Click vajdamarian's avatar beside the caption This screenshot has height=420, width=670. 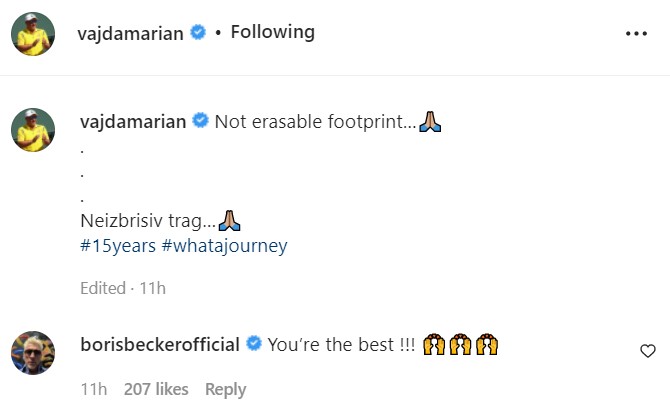point(32,130)
